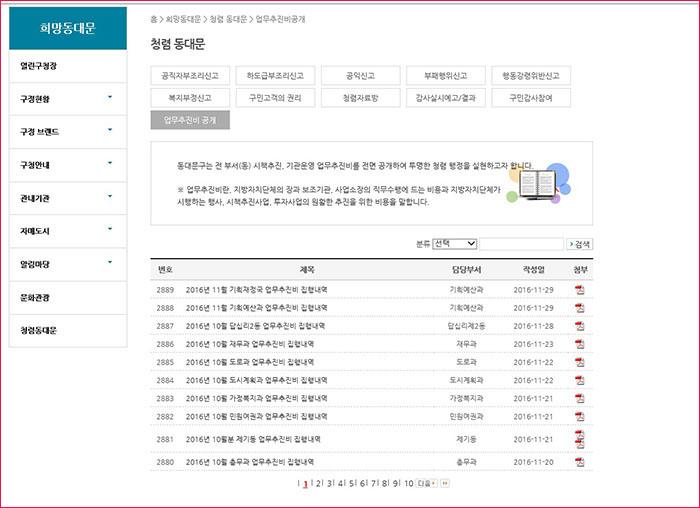The image size is (700, 508).
Task: Download PDF attachment for post 2888
Action: [580, 308]
